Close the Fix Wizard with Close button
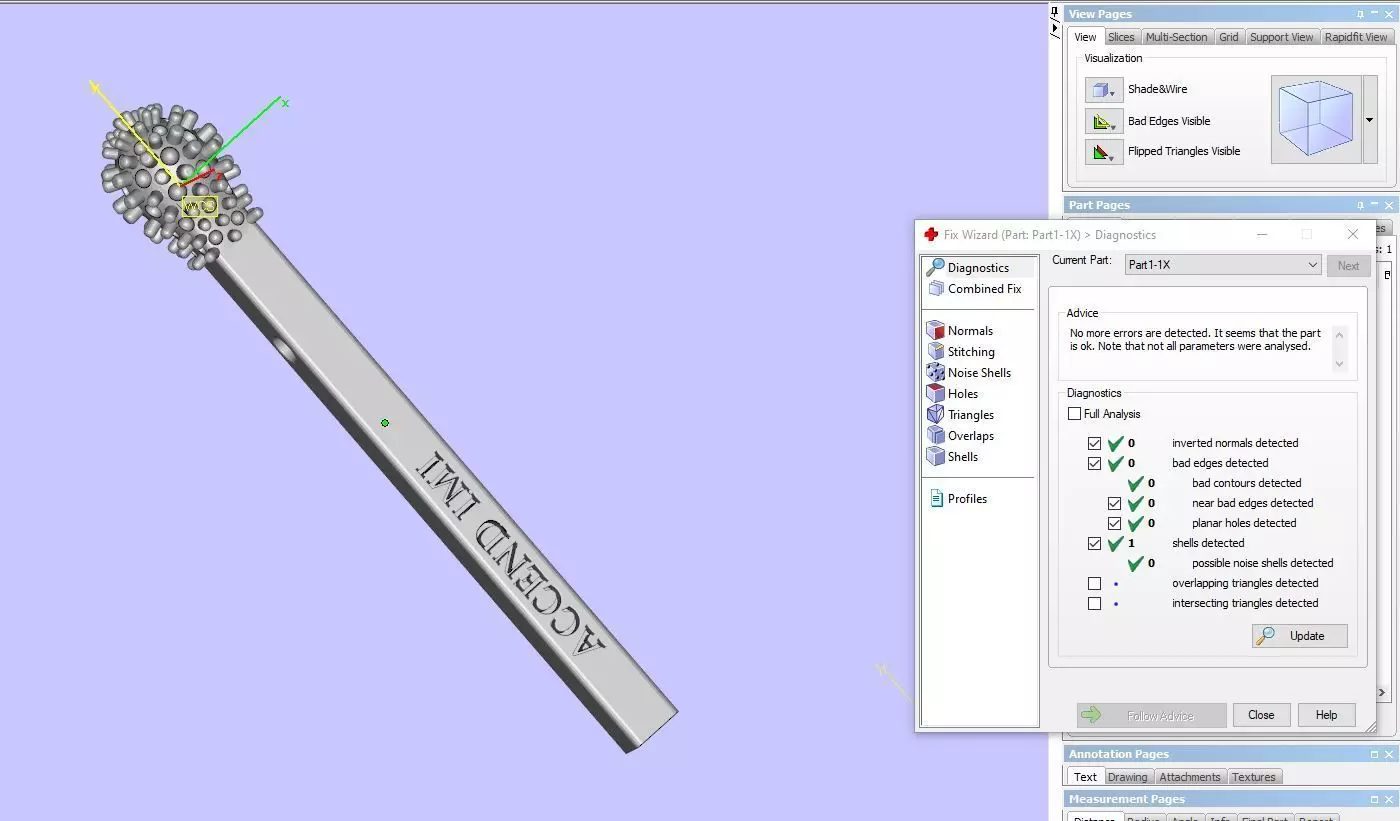The image size is (1400, 821). coord(1261,715)
